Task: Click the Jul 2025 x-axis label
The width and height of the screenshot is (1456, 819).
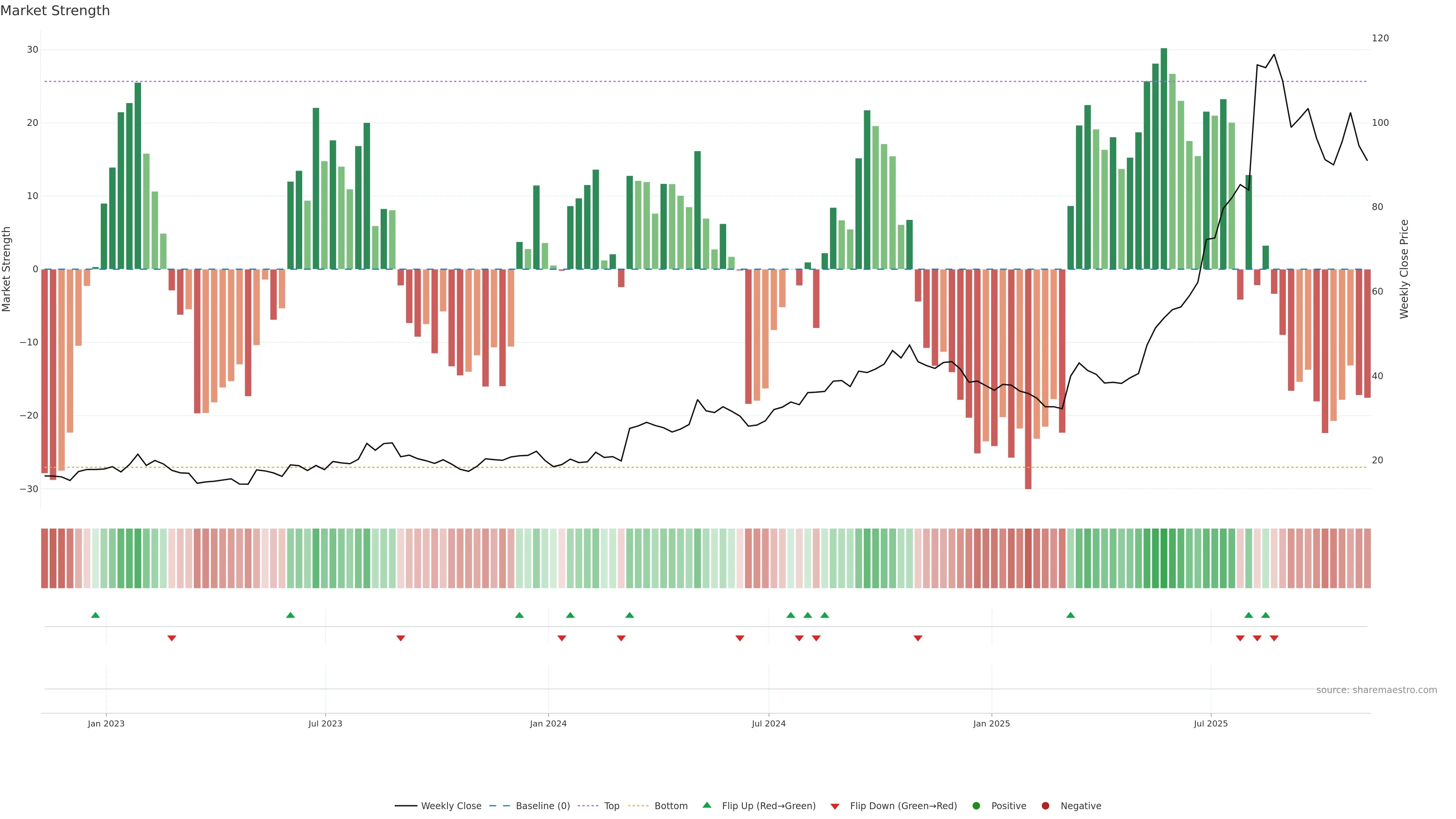Action: point(1211,723)
